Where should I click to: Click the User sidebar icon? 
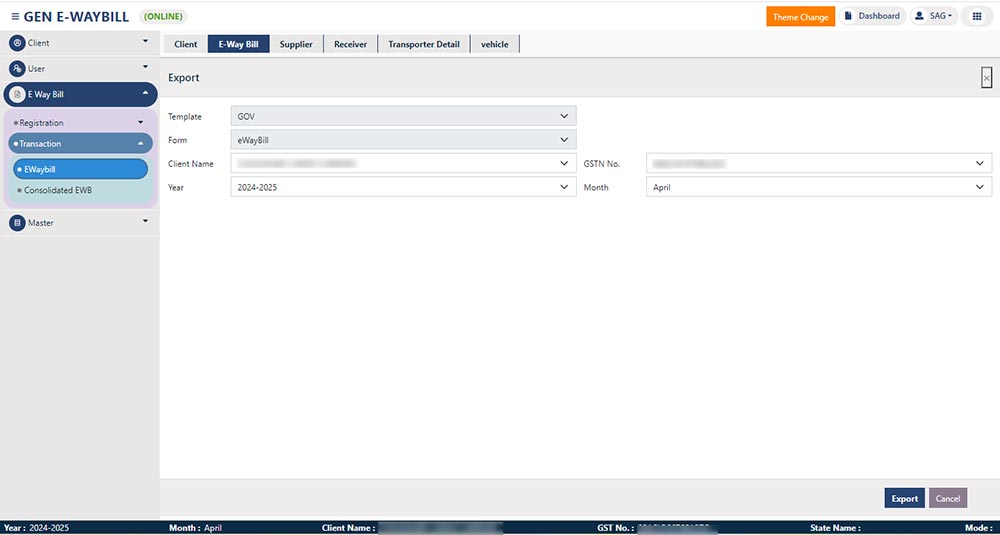tap(17, 69)
